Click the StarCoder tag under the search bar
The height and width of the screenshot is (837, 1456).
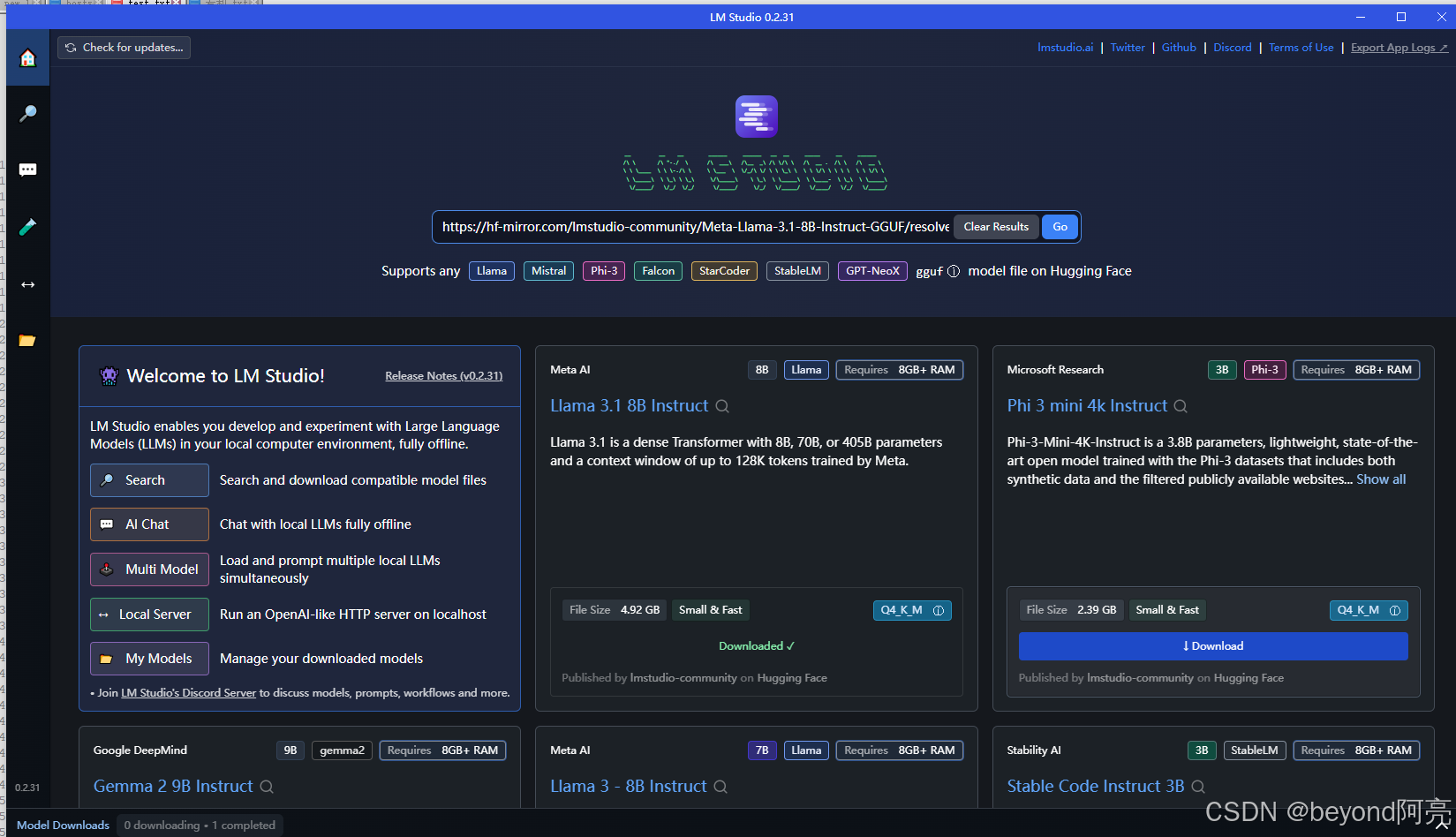724,271
